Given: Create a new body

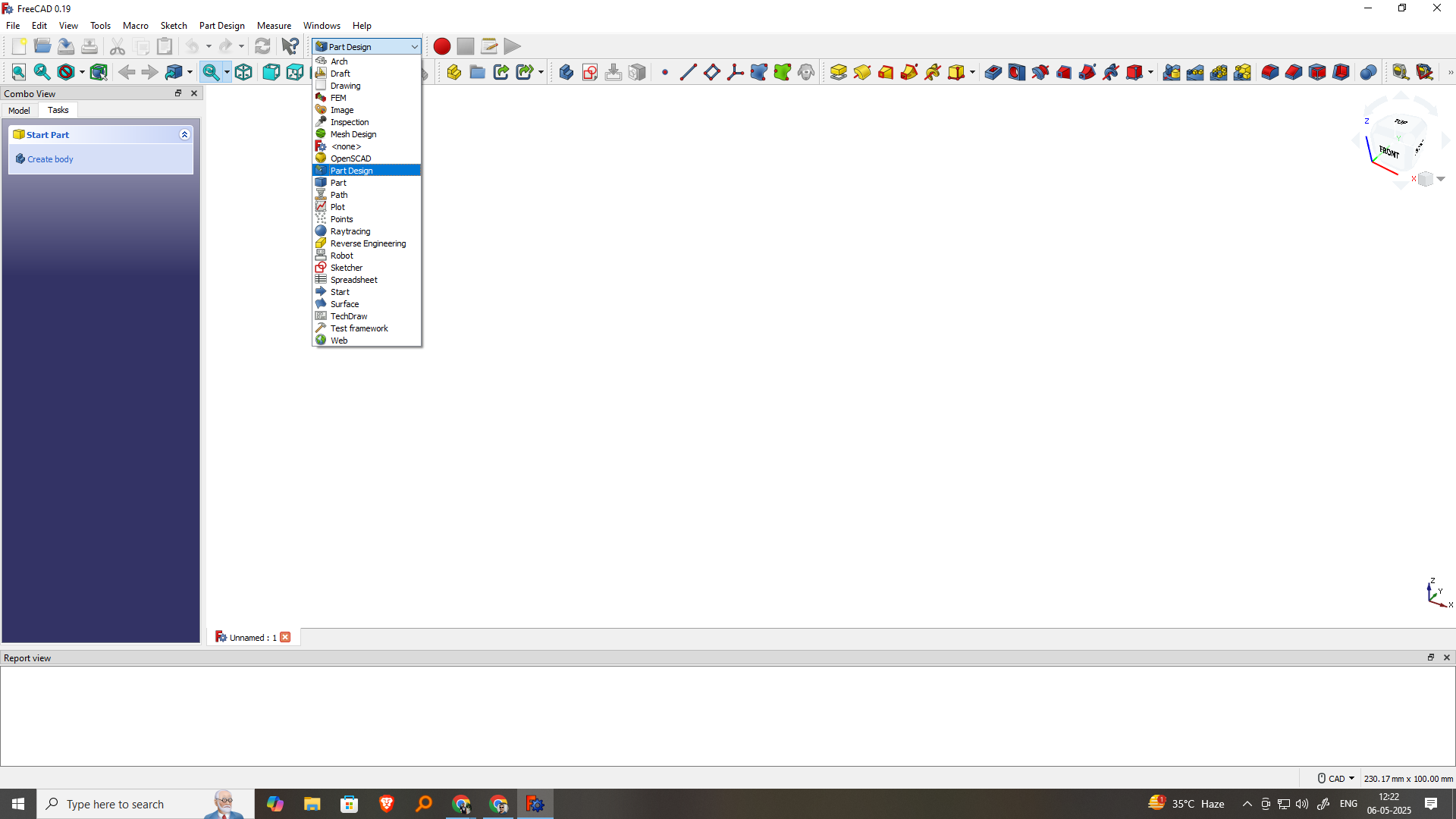Looking at the screenshot, I should click(x=566, y=72).
